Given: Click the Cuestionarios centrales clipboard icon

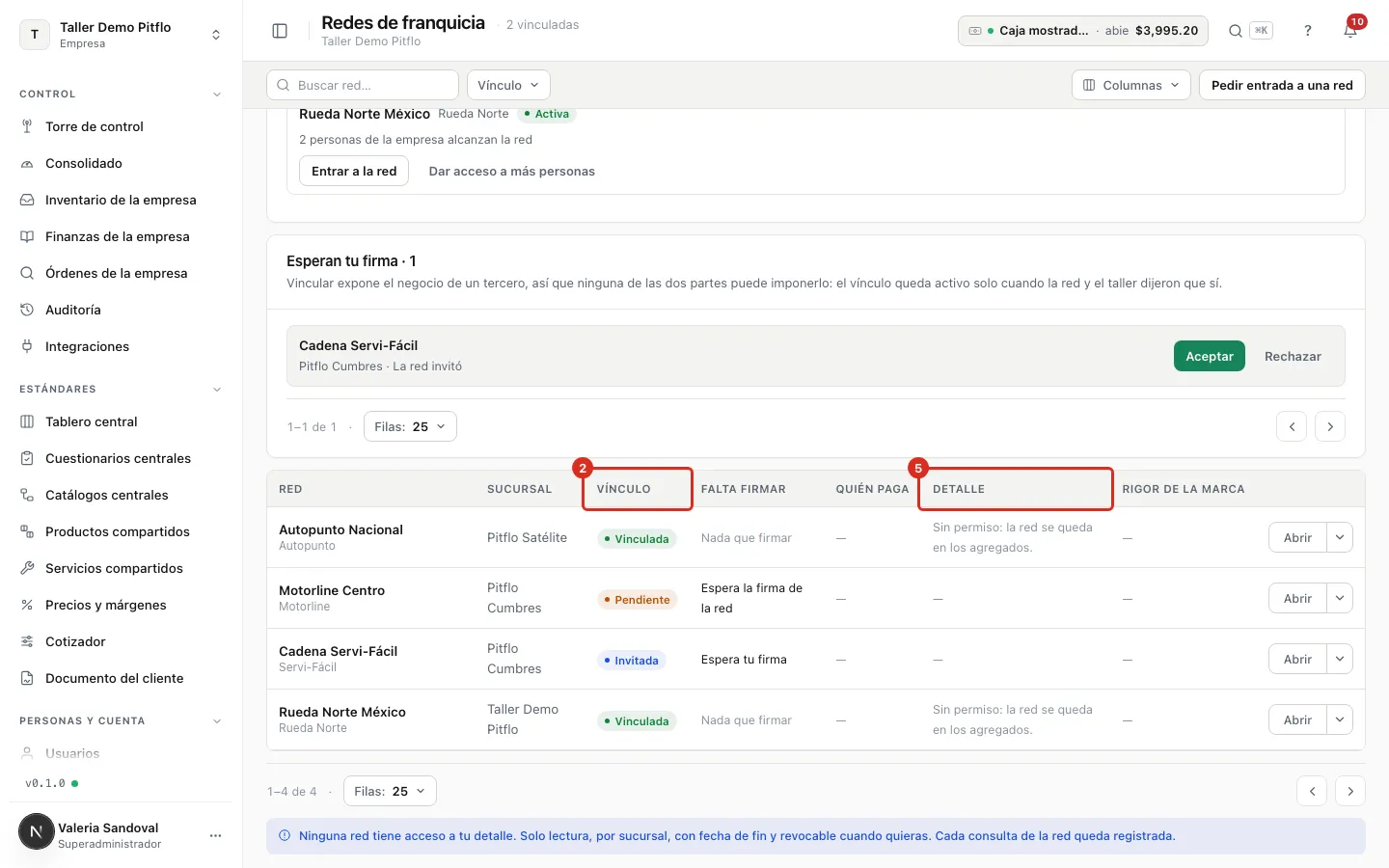Looking at the screenshot, I should pos(27,458).
